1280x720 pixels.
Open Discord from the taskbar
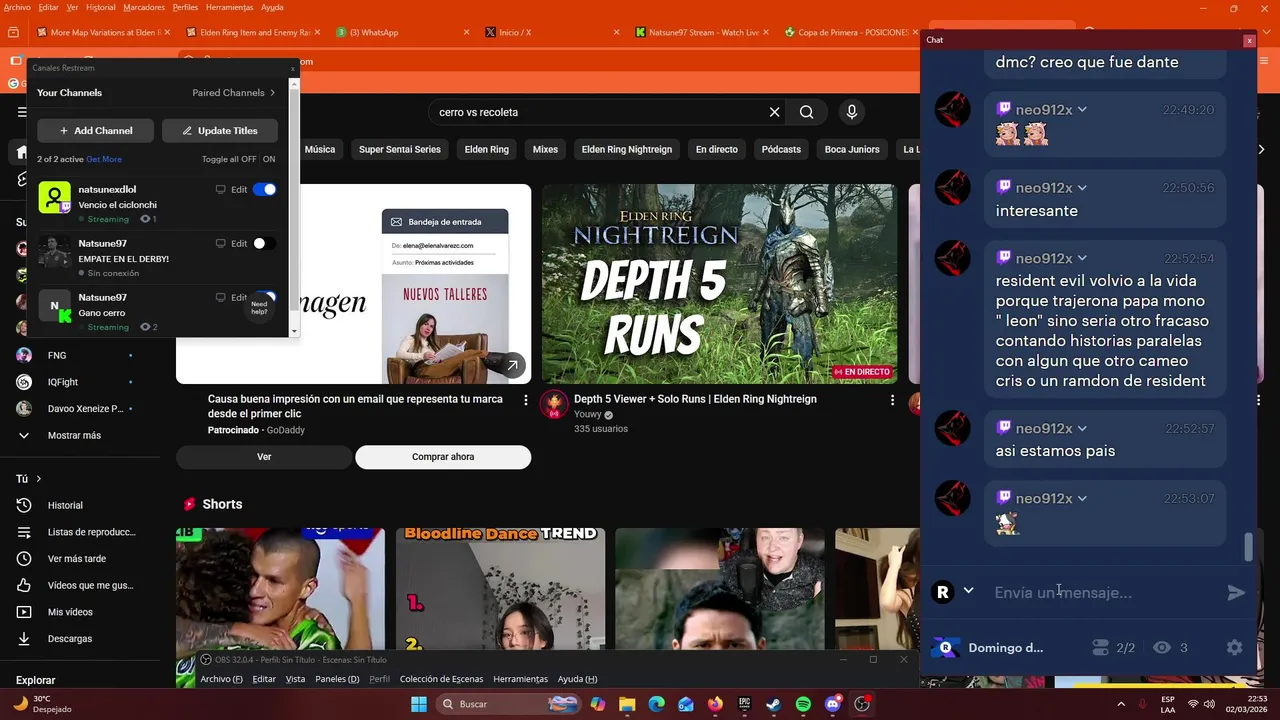click(x=833, y=704)
